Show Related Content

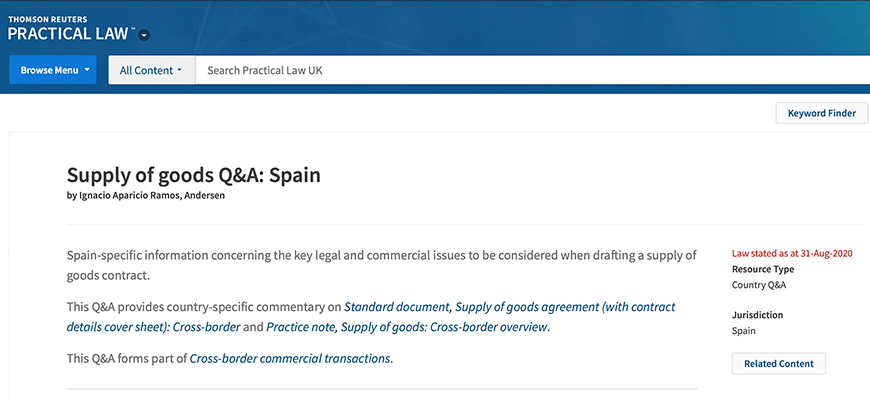tap(778, 363)
